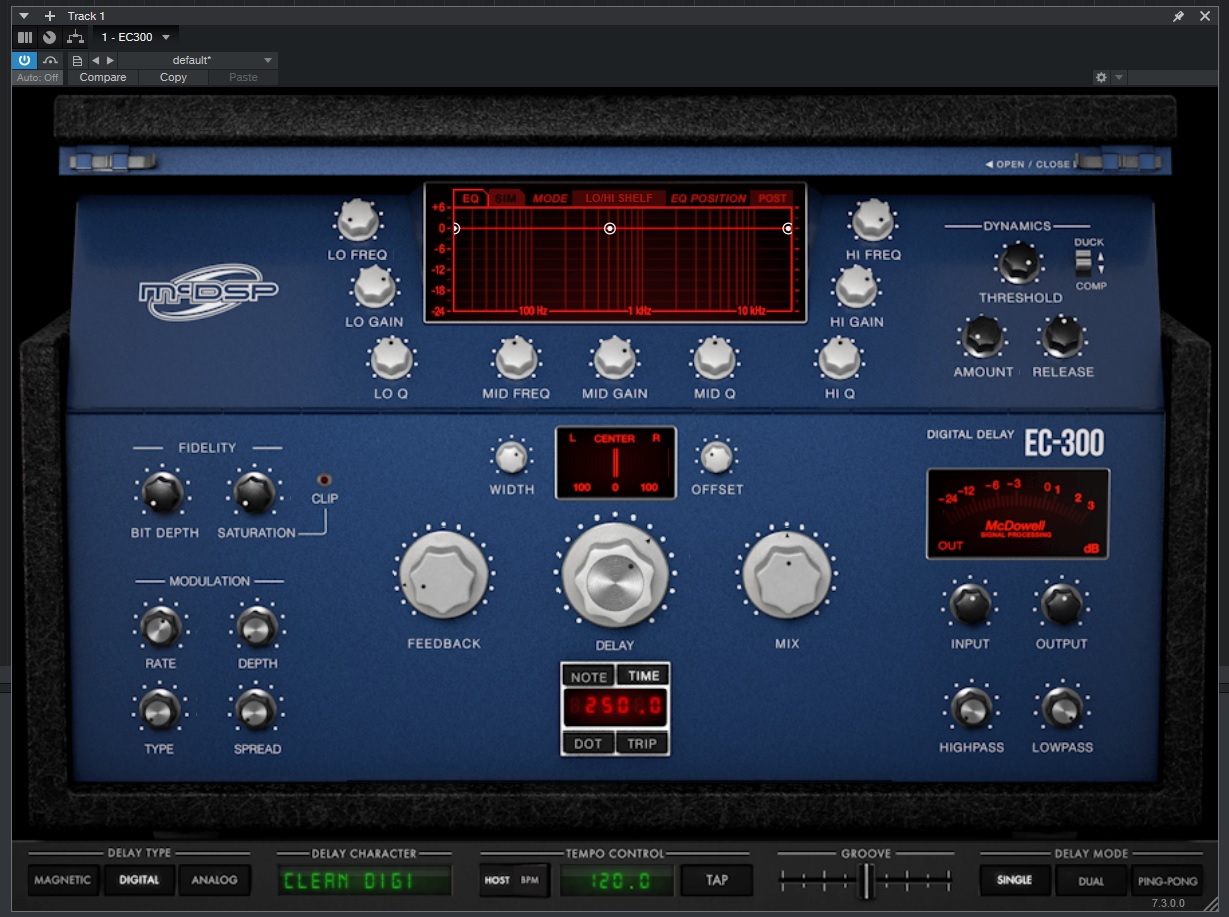
Task: Click the modulation DEPTH knob
Action: (257, 627)
